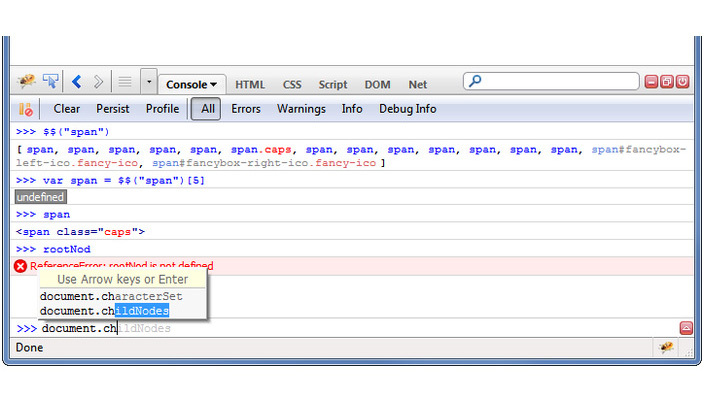Open the Console tab options menu
705x400 pixels.
pos(213,84)
